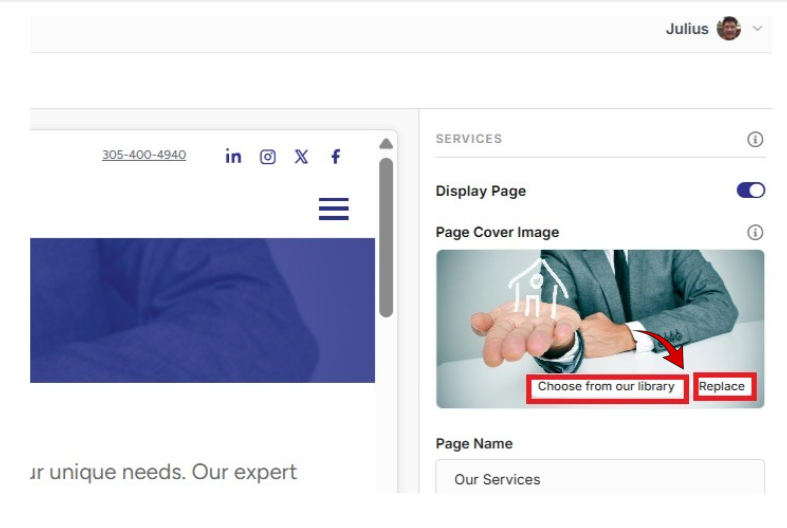787x528 pixels.
Task: Open the hamburger navigation menu
Action: point(334,209)
